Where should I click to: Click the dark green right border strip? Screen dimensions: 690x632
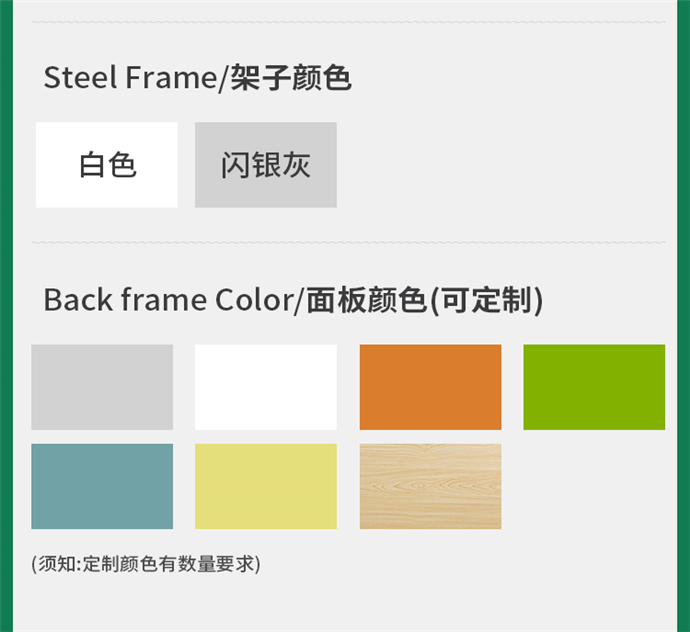[x=684, y=316]
